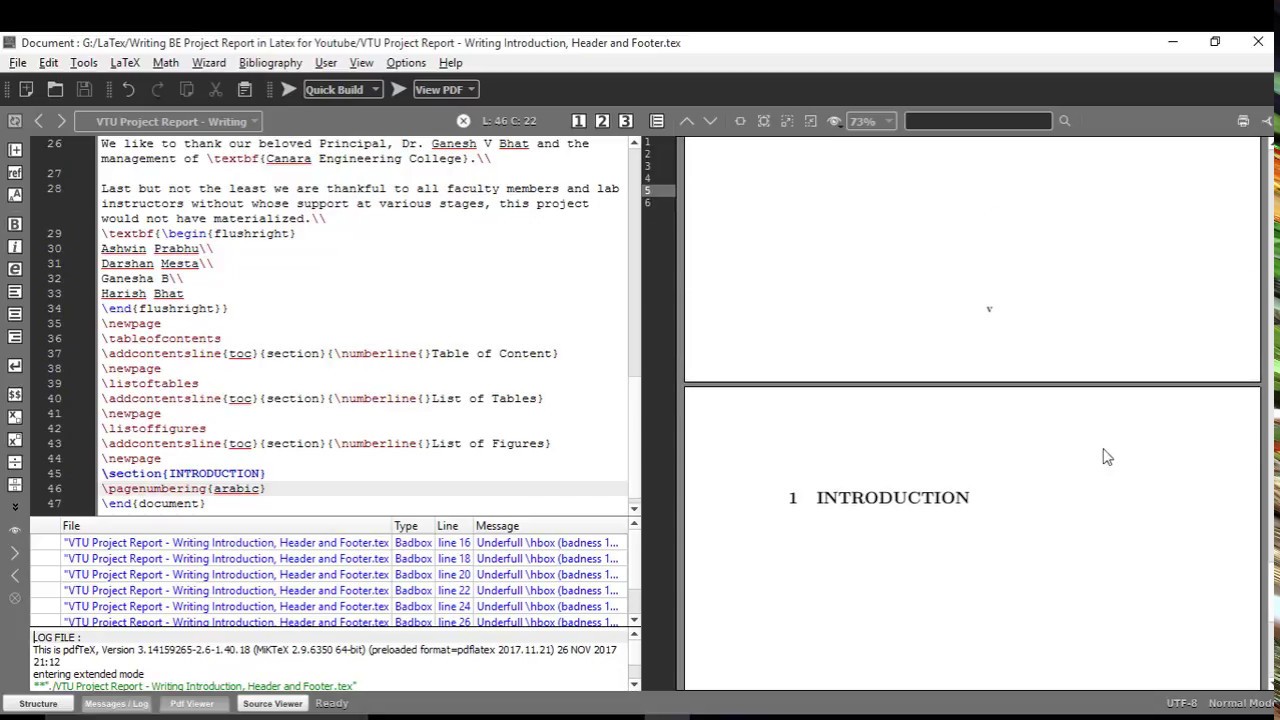Copy selection with Copy icon

[x=186, y=90]
